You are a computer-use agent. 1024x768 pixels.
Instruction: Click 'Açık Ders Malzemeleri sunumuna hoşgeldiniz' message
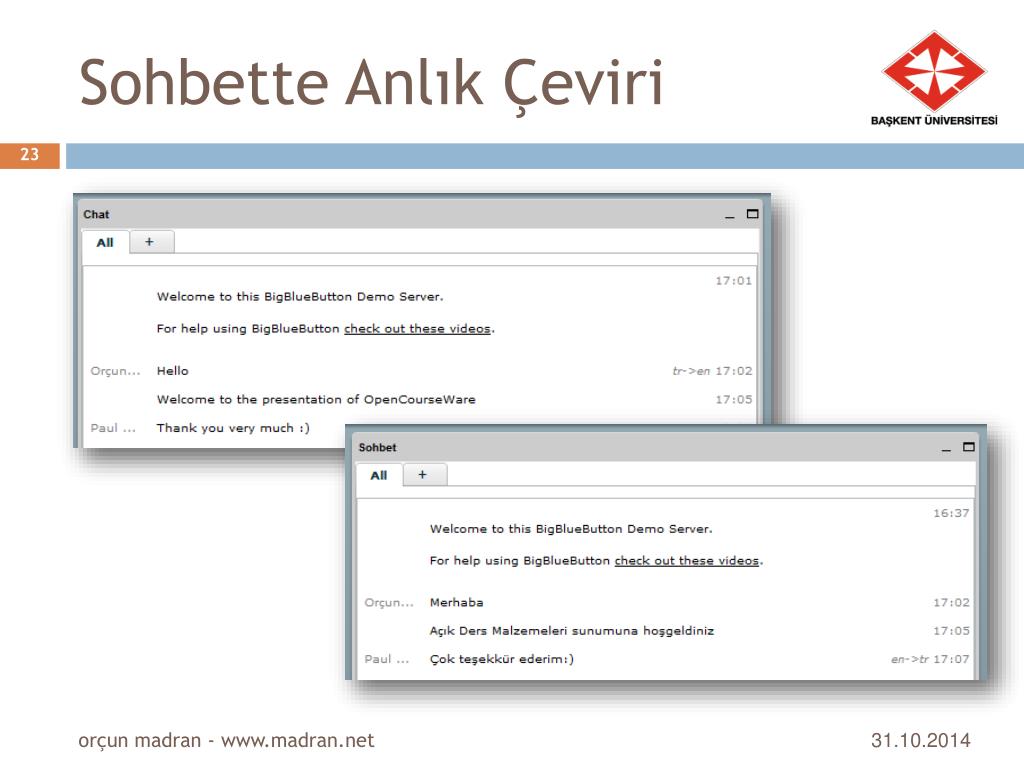click(572, 631)
